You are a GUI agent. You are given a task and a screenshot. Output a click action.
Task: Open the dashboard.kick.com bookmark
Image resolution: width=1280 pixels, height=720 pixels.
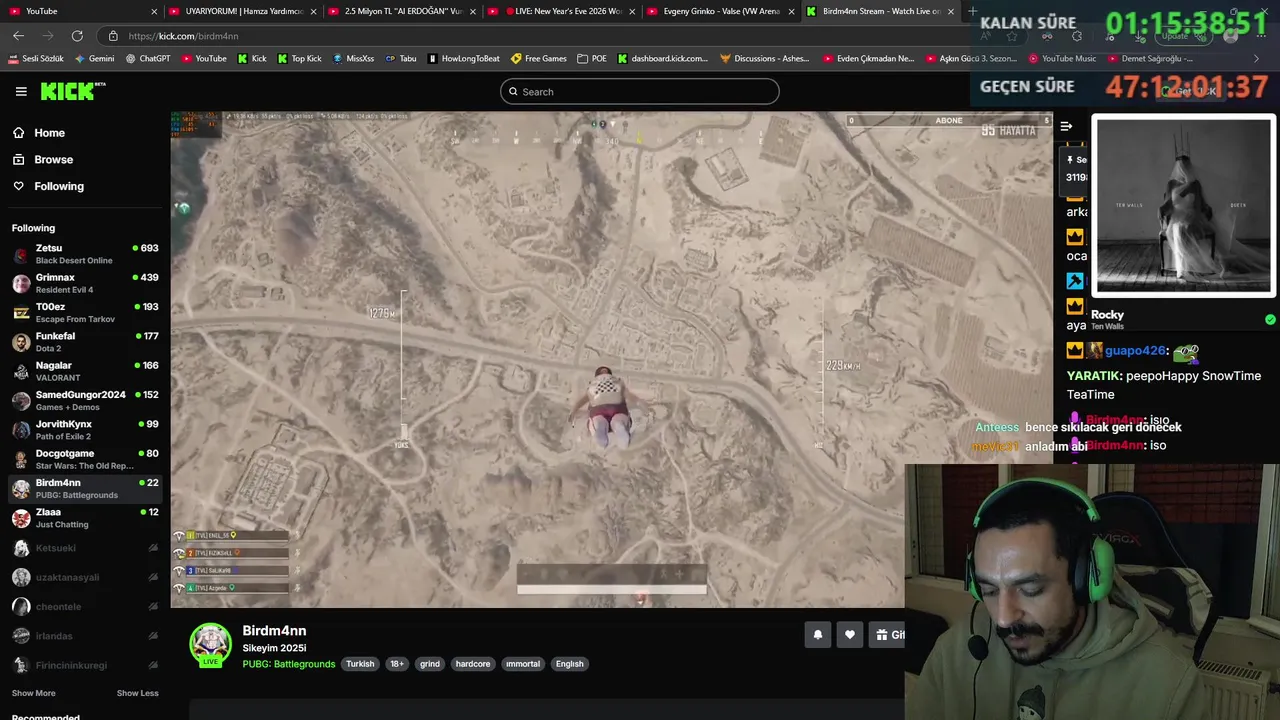tap(663, 59)
